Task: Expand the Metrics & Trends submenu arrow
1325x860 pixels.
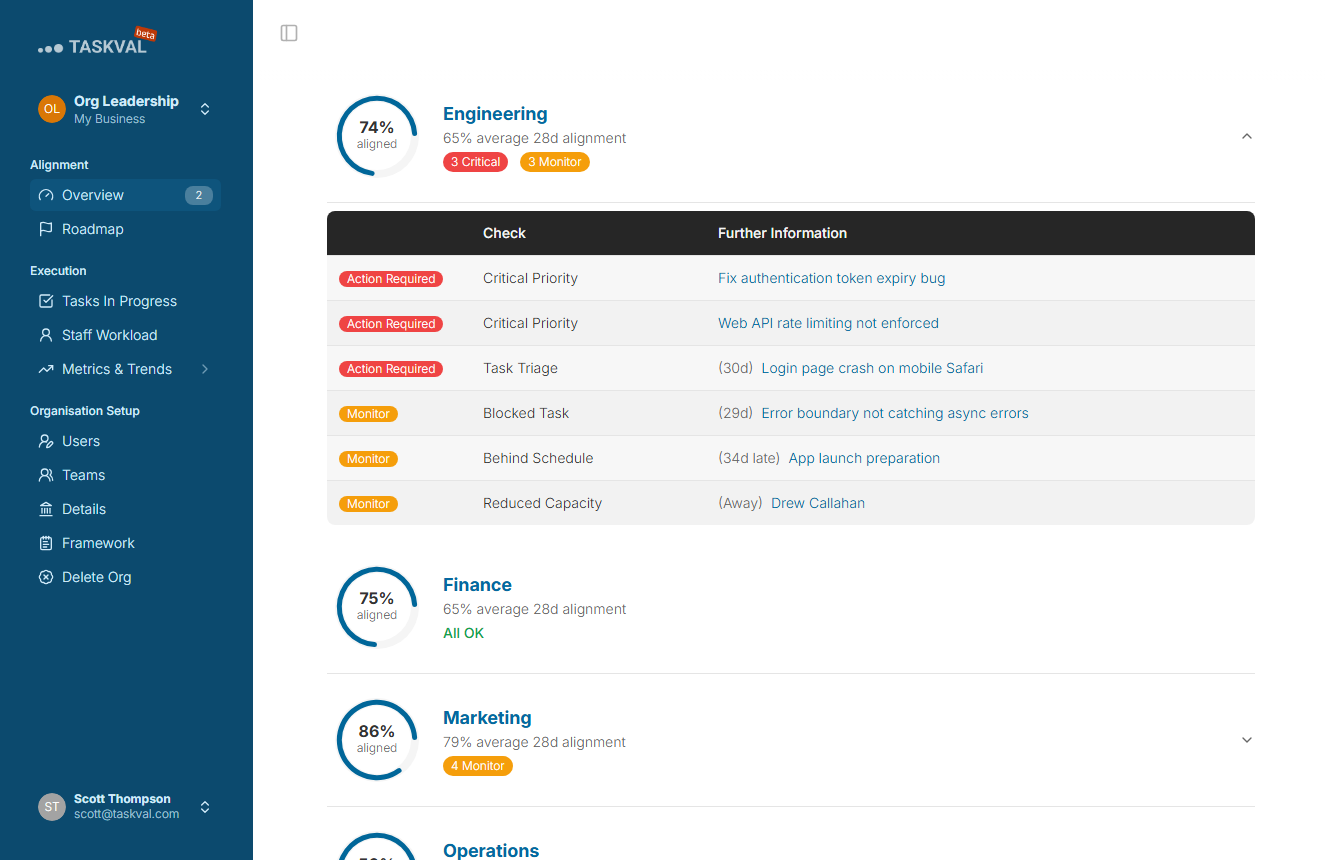Action: 205,369
